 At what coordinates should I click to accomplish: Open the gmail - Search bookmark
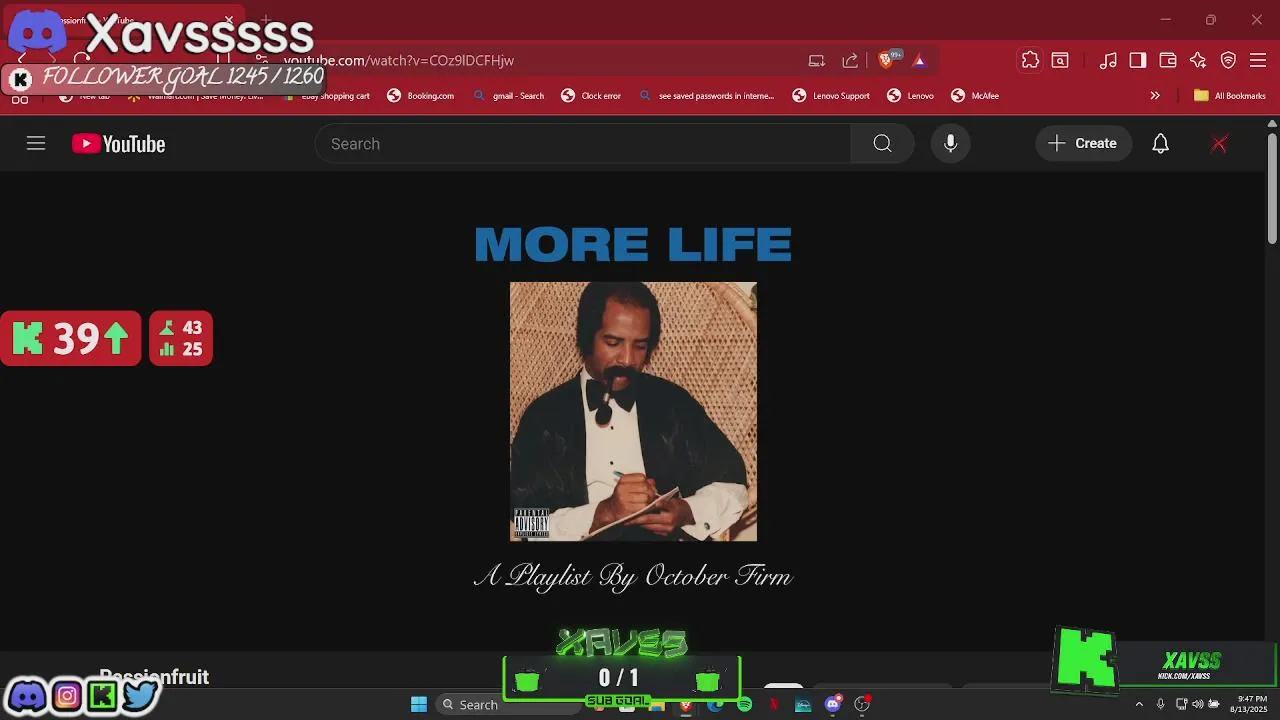(508, 96)
